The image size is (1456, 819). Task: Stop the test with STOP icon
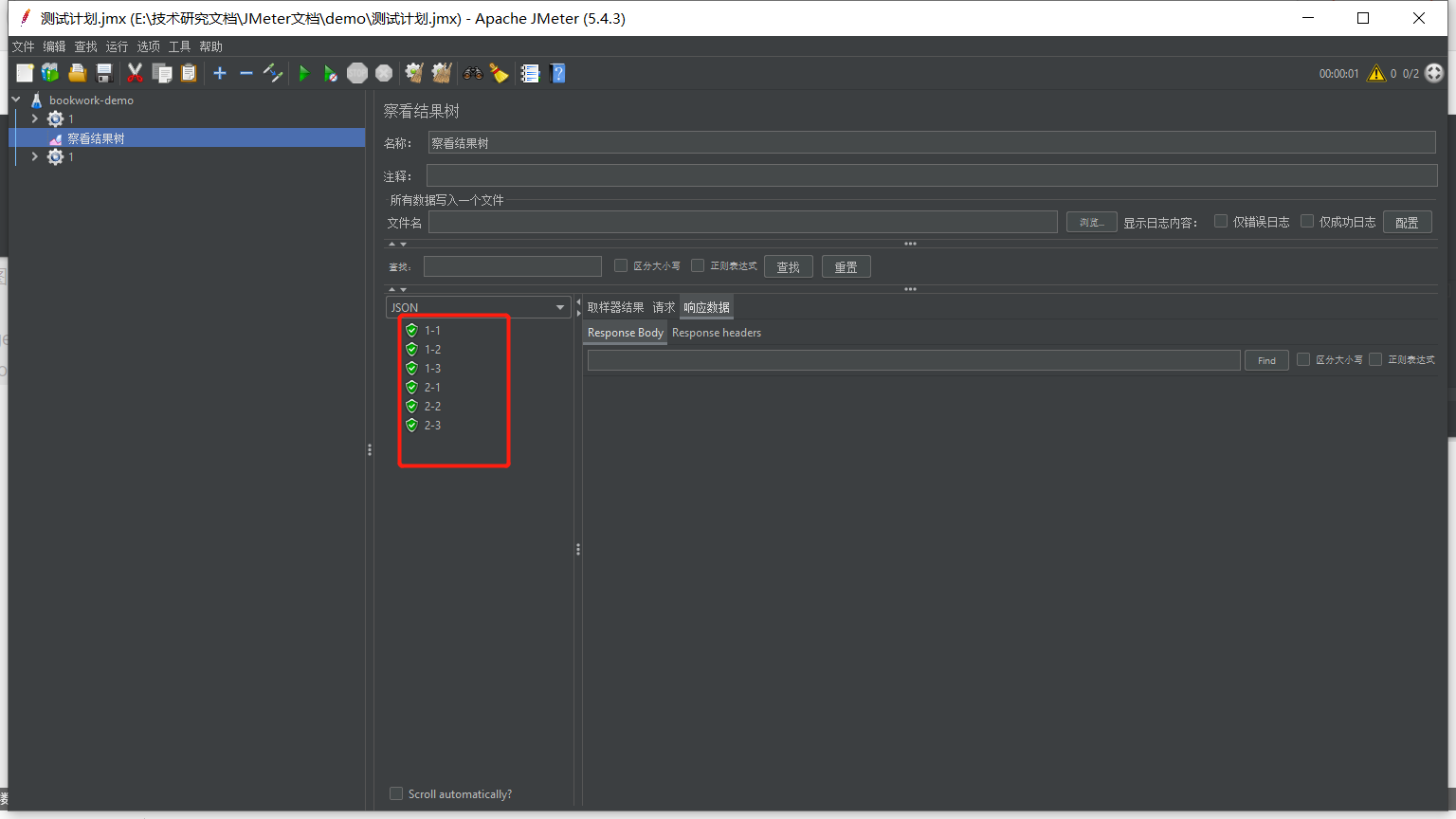(357, 73)
